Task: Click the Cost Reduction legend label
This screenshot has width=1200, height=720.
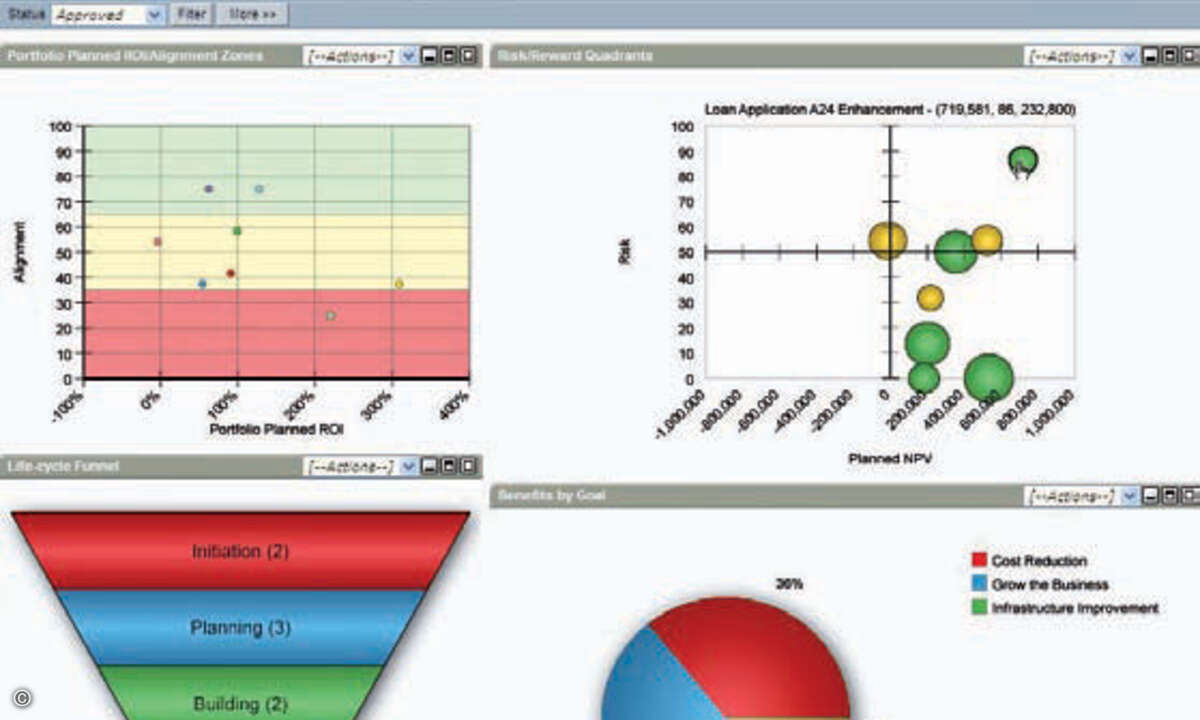Action: tap(1039, 561)
